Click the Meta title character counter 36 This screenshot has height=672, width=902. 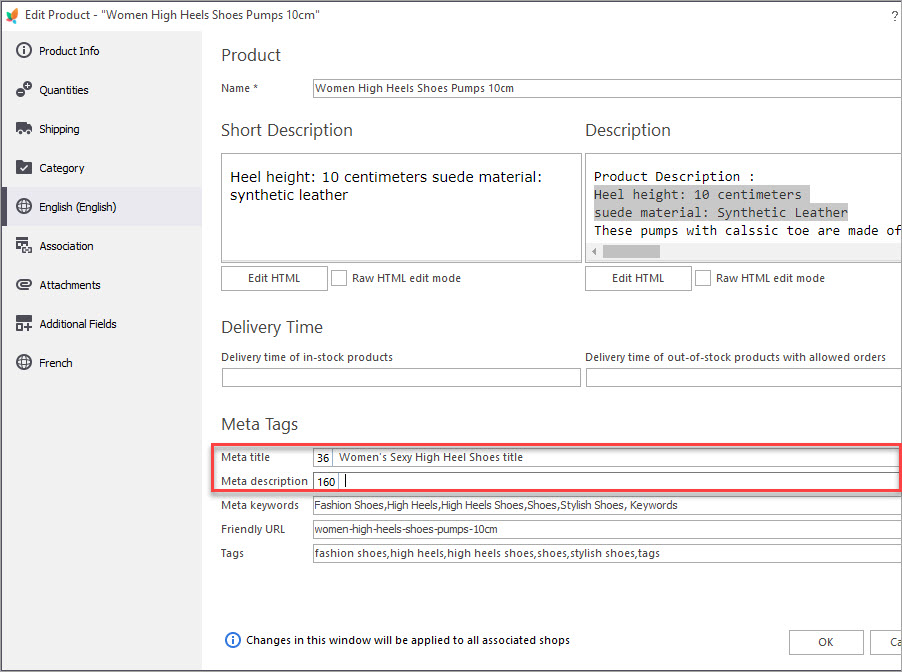(x=323, y=458)
